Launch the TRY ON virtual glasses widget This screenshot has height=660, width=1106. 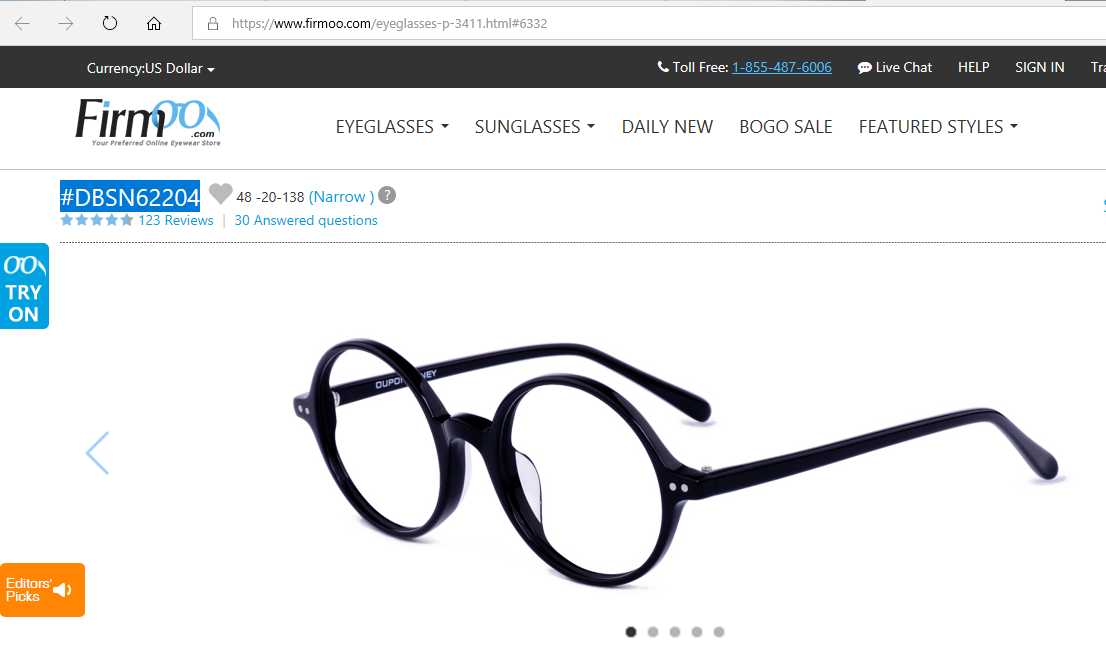pyautogui.click(x=24, y=286)
